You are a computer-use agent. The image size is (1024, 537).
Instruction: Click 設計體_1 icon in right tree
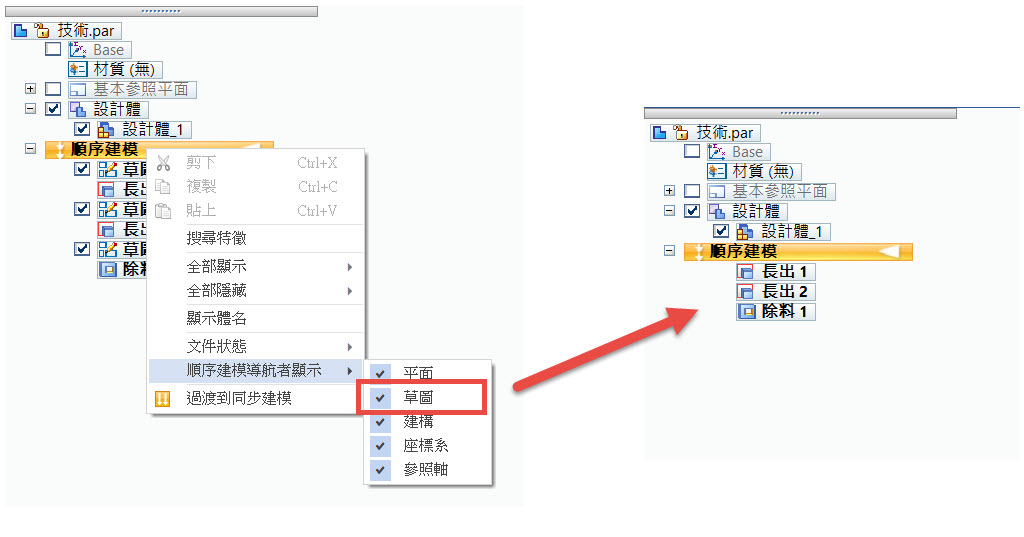(745, 231)
